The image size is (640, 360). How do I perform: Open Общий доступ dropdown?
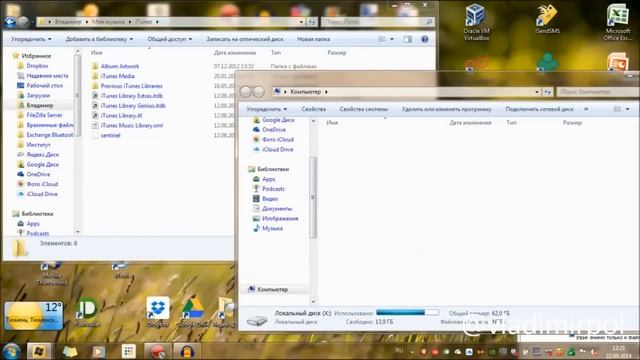click(169, 39)
